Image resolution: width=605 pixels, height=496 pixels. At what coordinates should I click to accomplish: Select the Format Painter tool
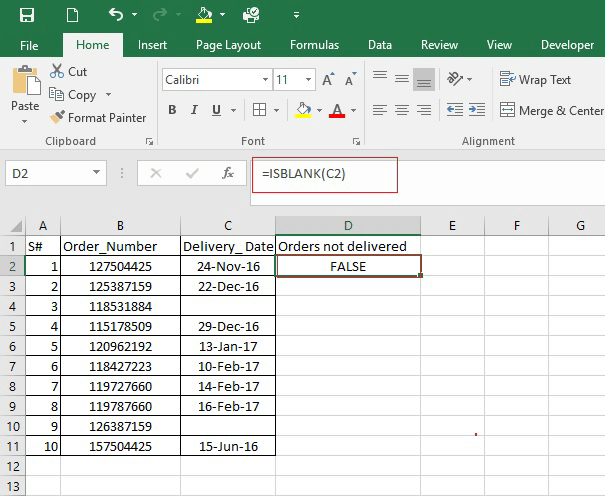(x=97, y=117)
